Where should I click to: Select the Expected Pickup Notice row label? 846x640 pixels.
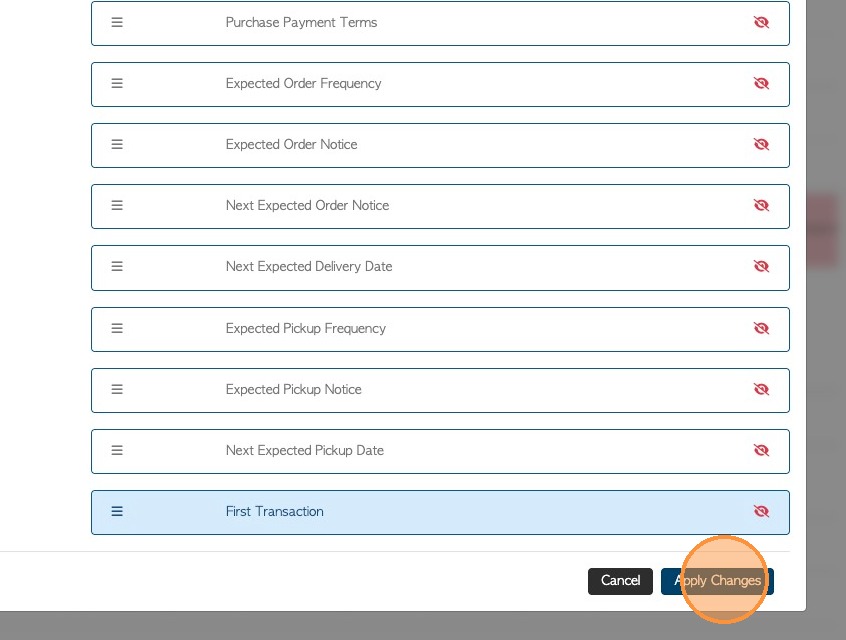coord(294,389)
